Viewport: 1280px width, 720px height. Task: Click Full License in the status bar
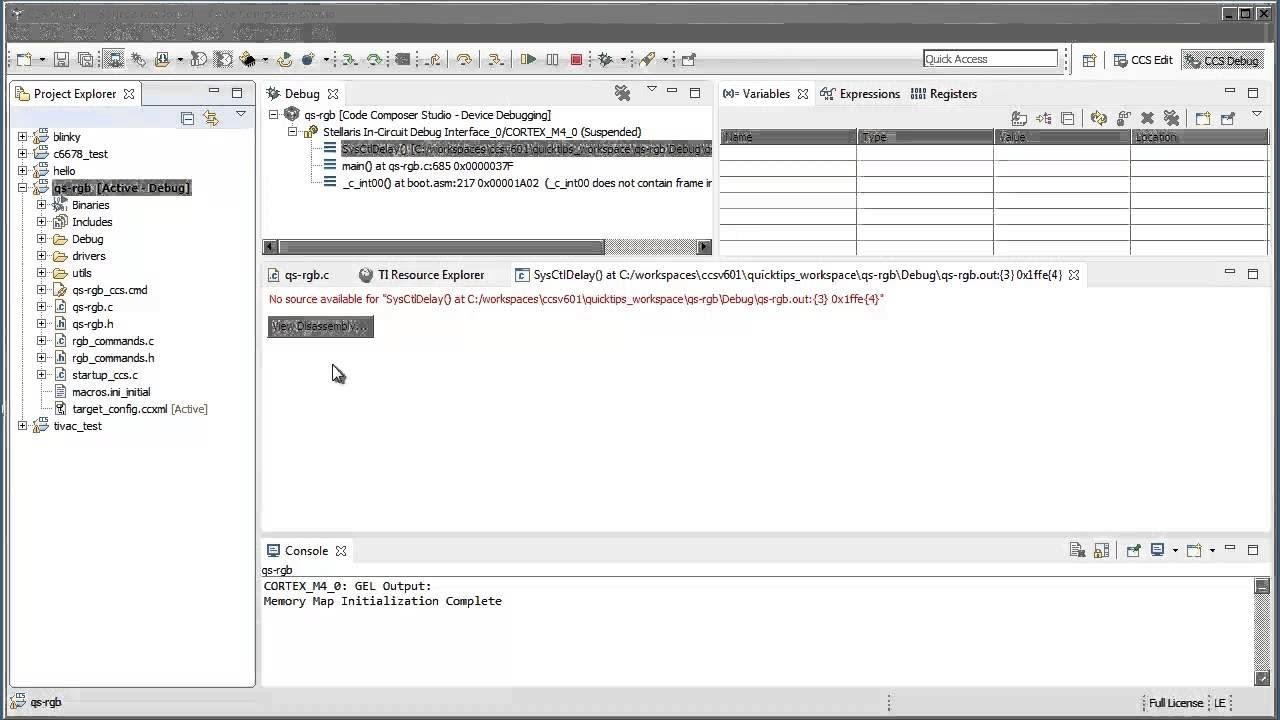tap(1175, 703)
